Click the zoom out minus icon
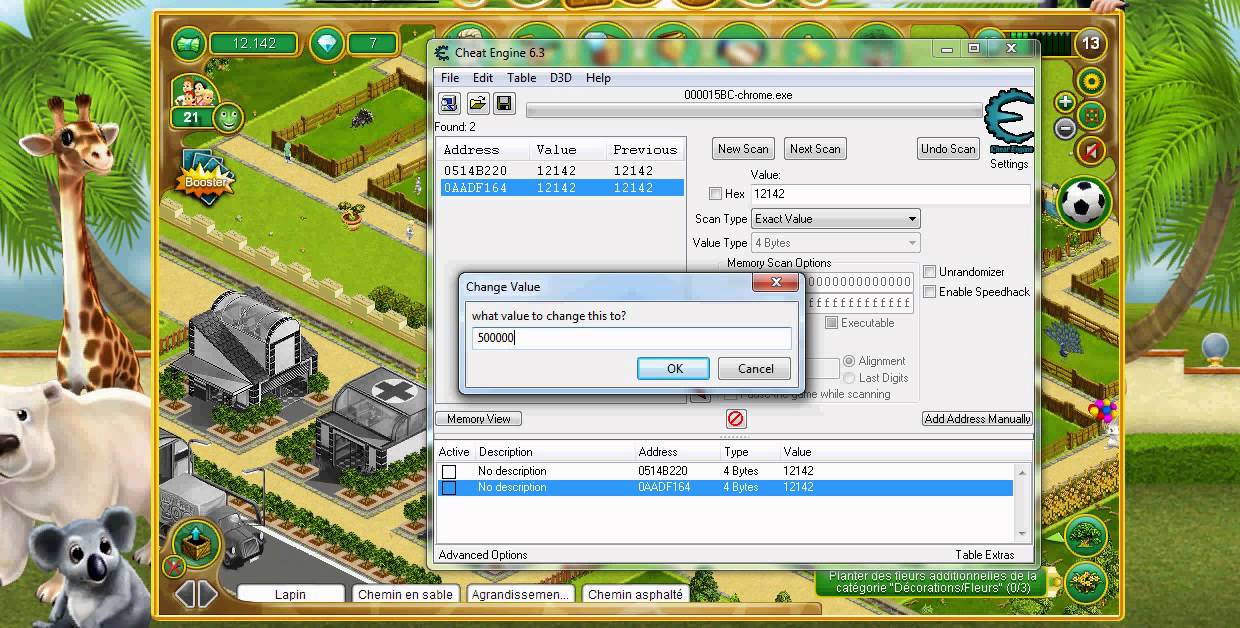The height and width of the screenshot is (628, 1240). (1065, 127)
